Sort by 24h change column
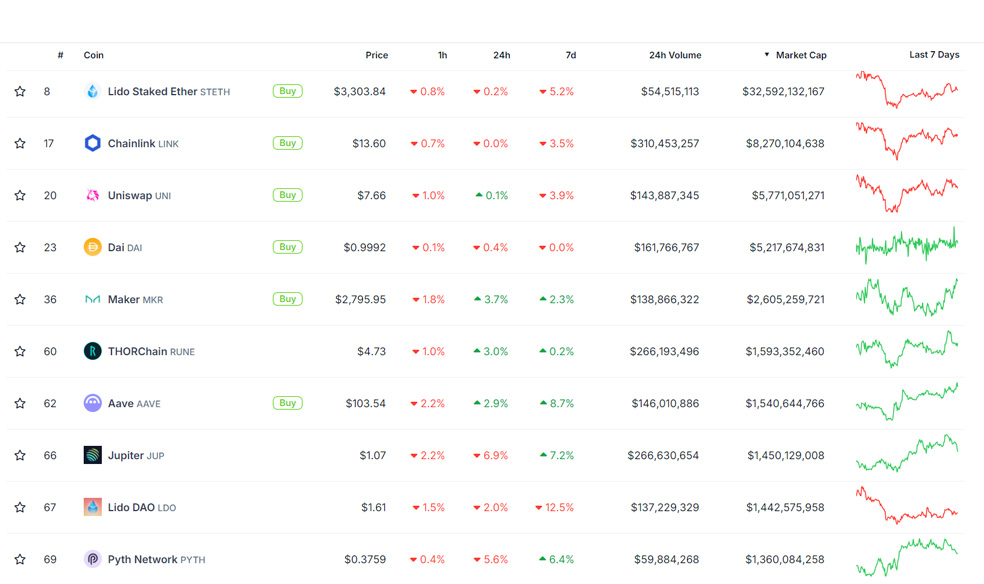 501,55
